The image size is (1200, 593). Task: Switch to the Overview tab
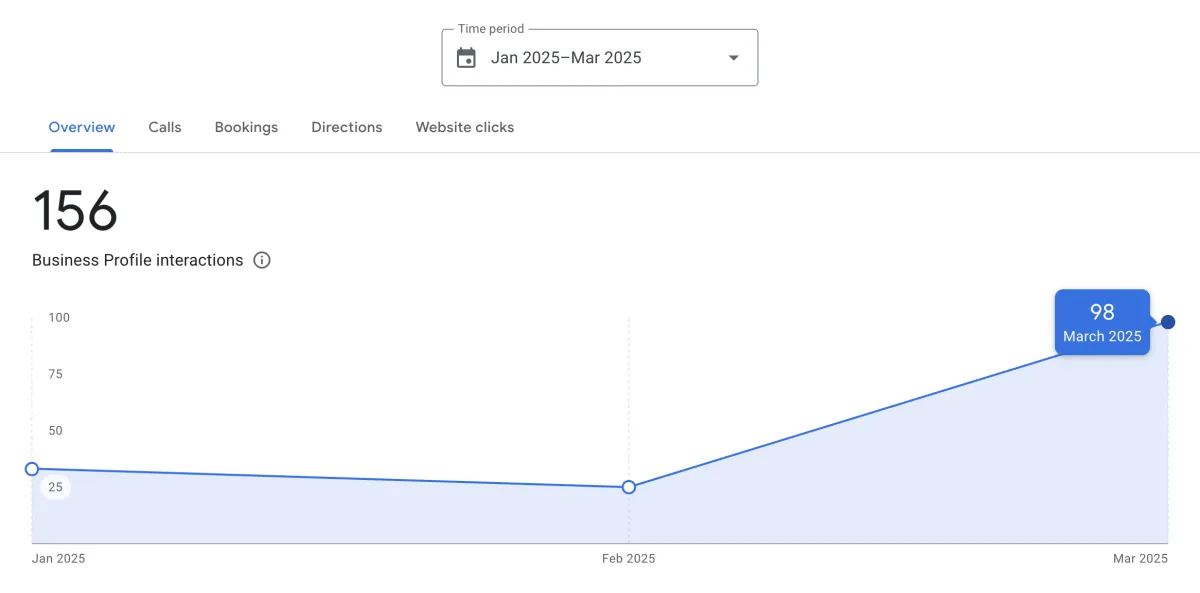click(x=82, y=127)
